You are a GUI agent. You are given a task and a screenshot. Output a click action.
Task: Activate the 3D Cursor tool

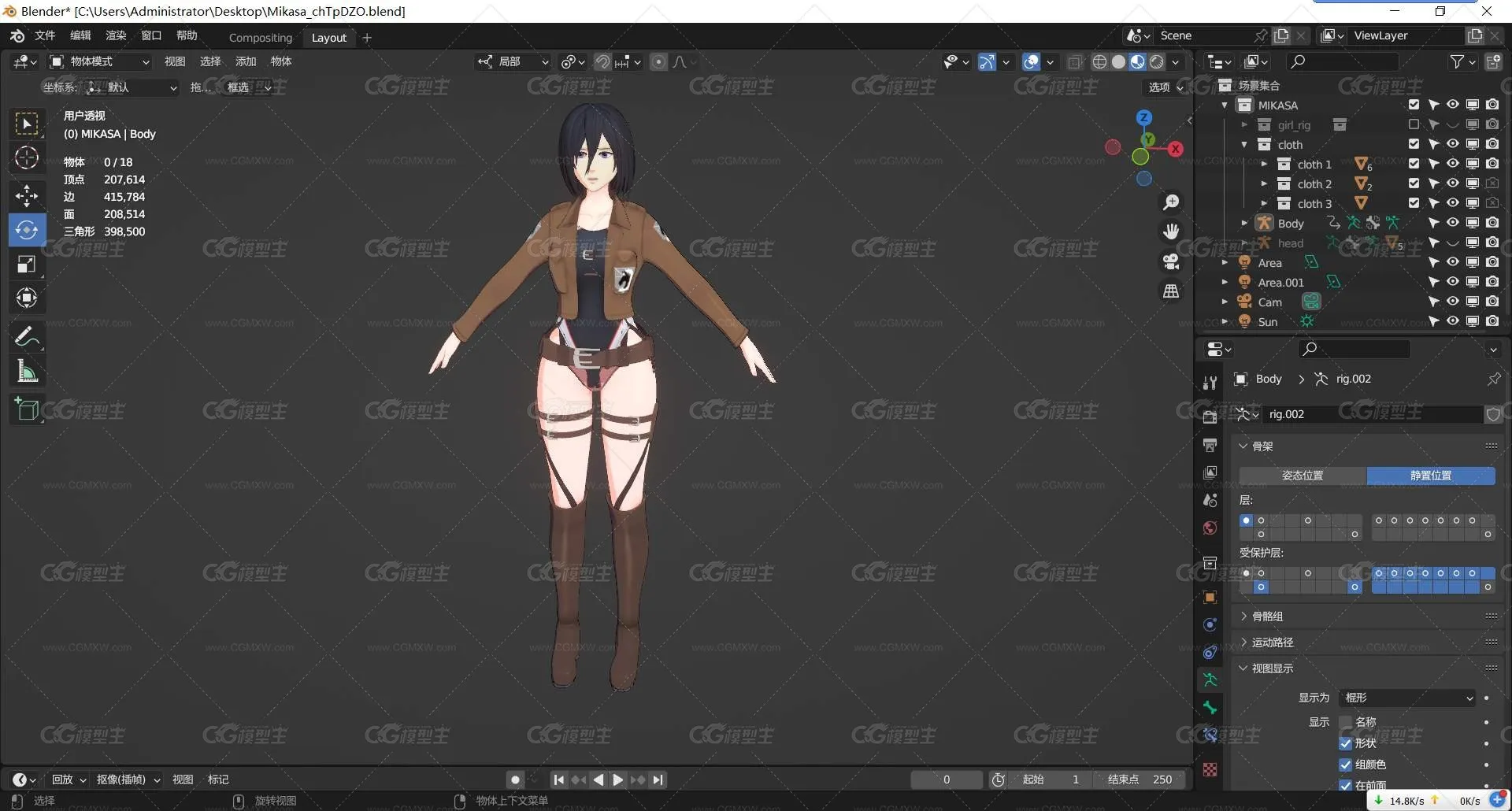click(x=27, y=158)
